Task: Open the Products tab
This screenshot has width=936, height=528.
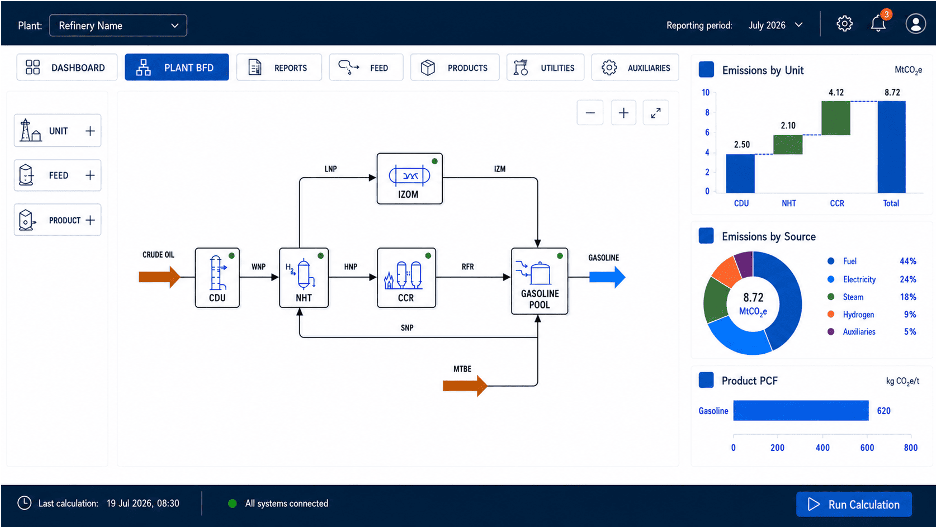Action: click(x=455, y=67)
